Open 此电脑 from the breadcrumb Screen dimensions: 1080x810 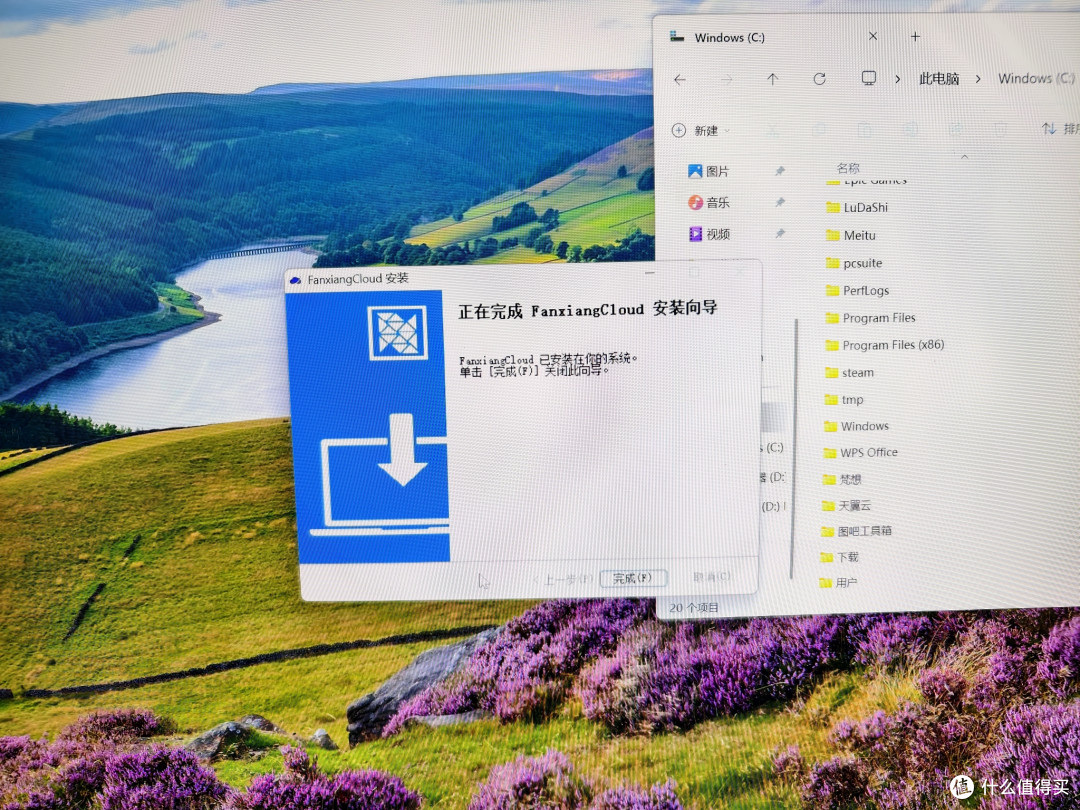tap(939, 79)
